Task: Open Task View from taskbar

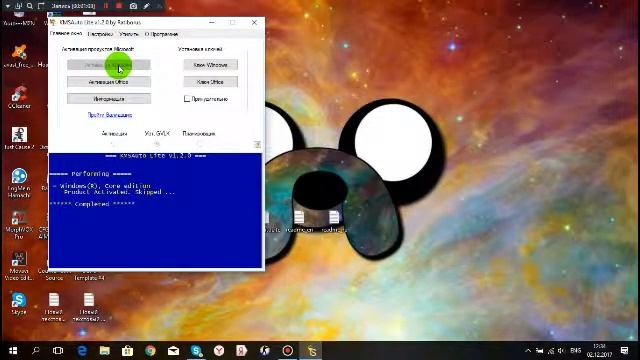Action: point(58,351)
